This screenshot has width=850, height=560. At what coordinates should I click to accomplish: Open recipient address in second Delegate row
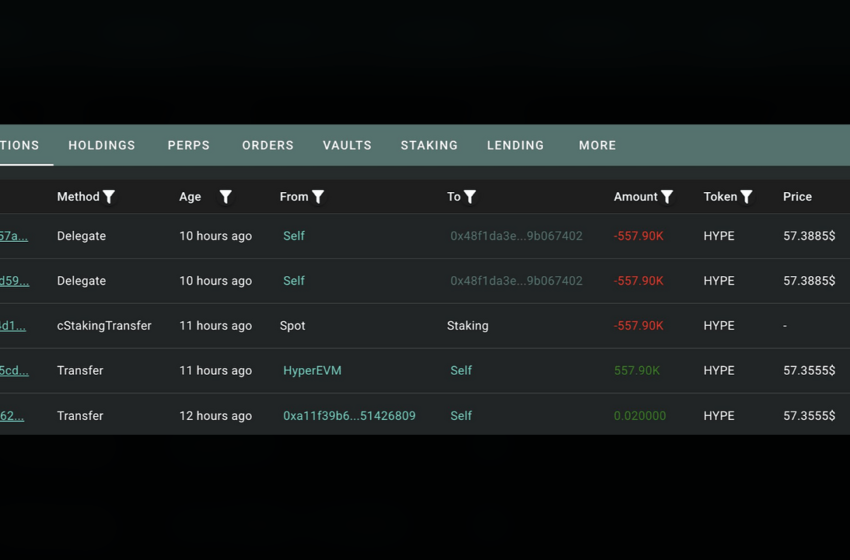coord(516,281)
